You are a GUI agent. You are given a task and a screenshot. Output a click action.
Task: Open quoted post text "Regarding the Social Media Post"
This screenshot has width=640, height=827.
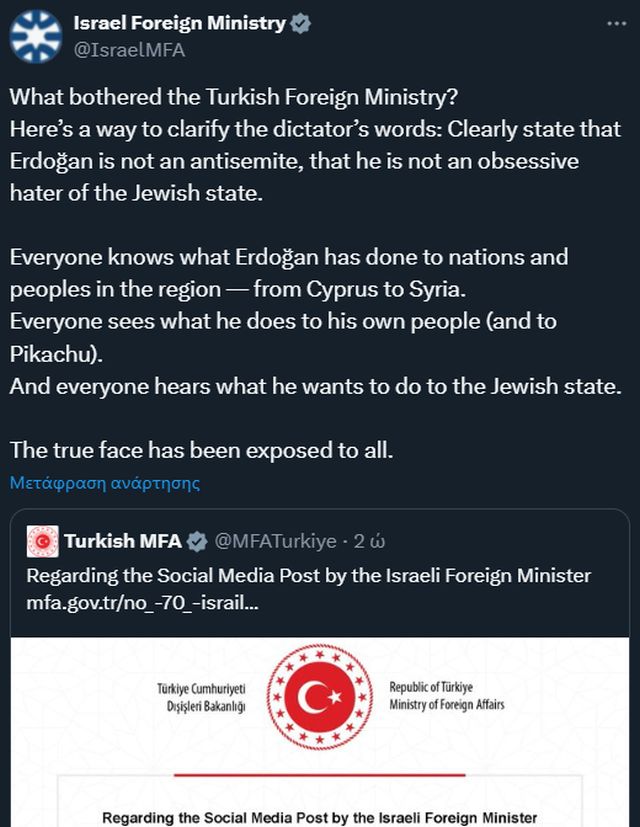[x=308, y=576]
